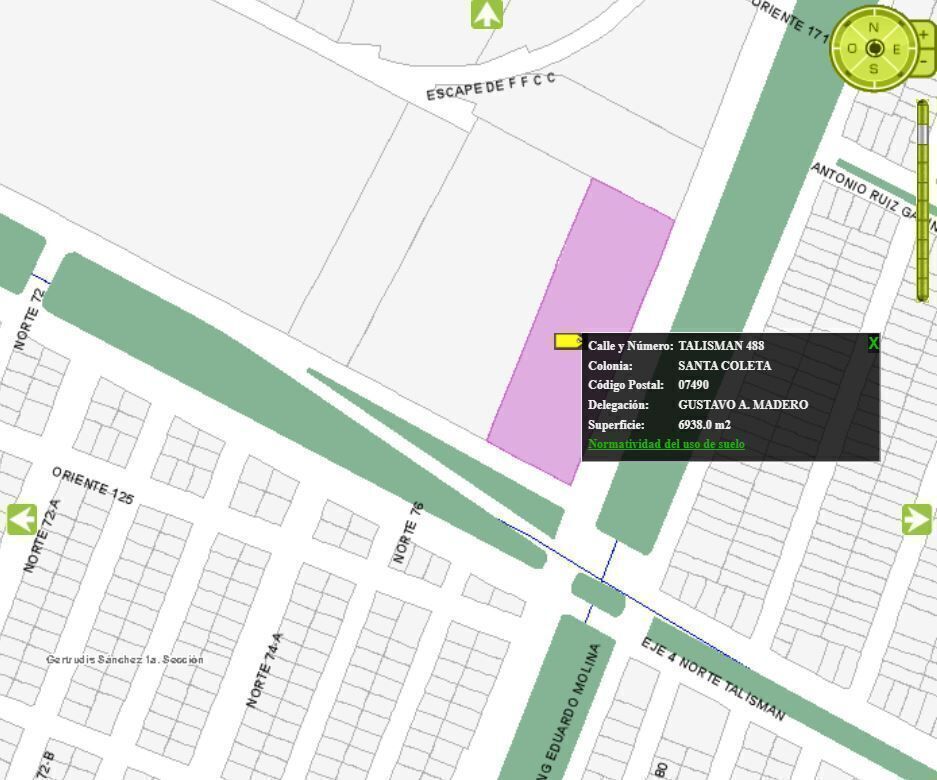Pan the map east with the right arrow

click(x=916, y=519)
